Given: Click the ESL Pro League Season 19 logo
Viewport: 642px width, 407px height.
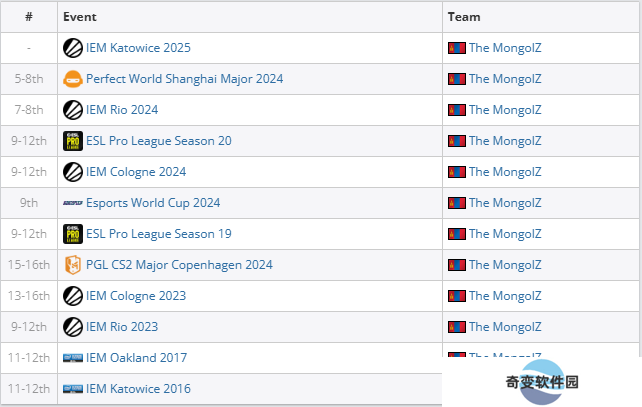Looking at the screenshot, I should 73,234.
